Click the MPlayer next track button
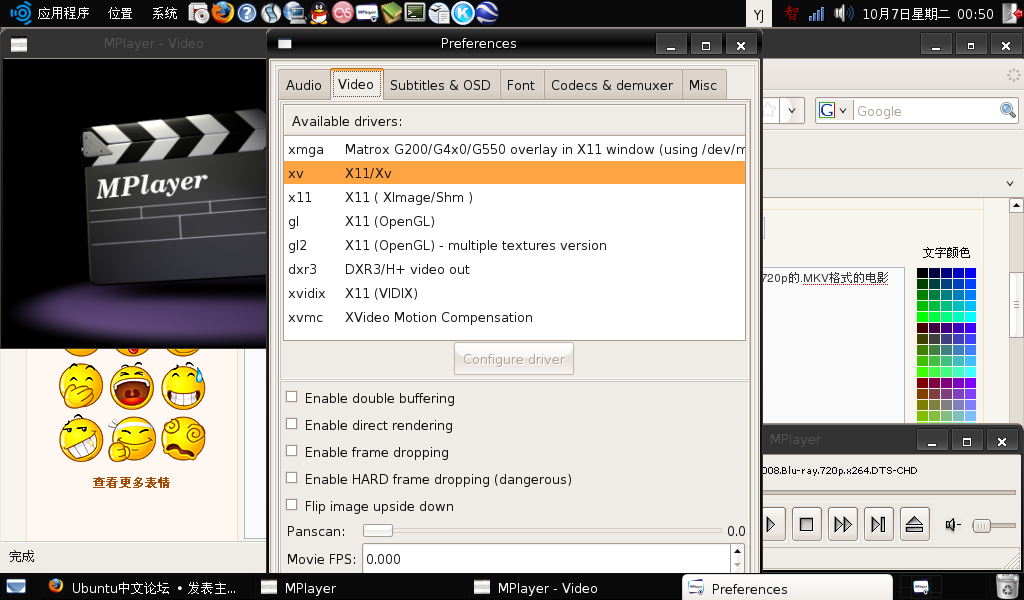 coord(878,524)
